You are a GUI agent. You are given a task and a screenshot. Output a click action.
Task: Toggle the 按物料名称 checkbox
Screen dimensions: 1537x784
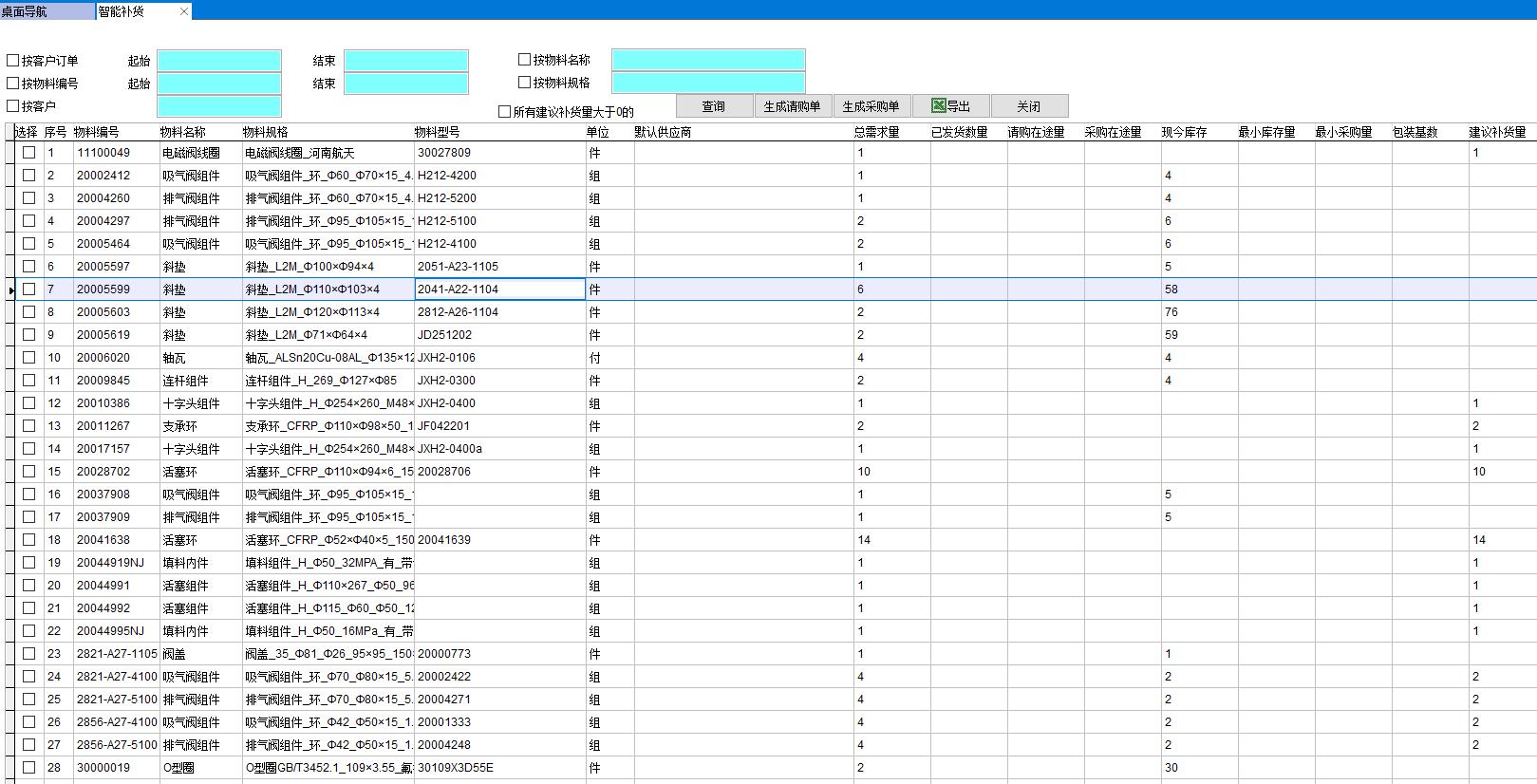coord(524,60)
